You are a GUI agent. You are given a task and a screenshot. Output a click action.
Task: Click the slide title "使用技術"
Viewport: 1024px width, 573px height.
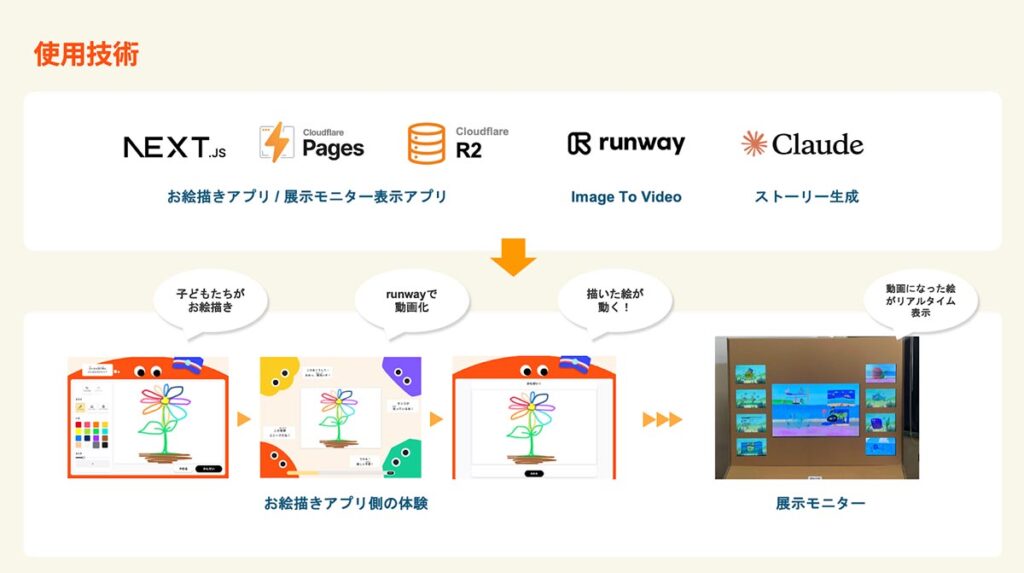click(86, 54)
